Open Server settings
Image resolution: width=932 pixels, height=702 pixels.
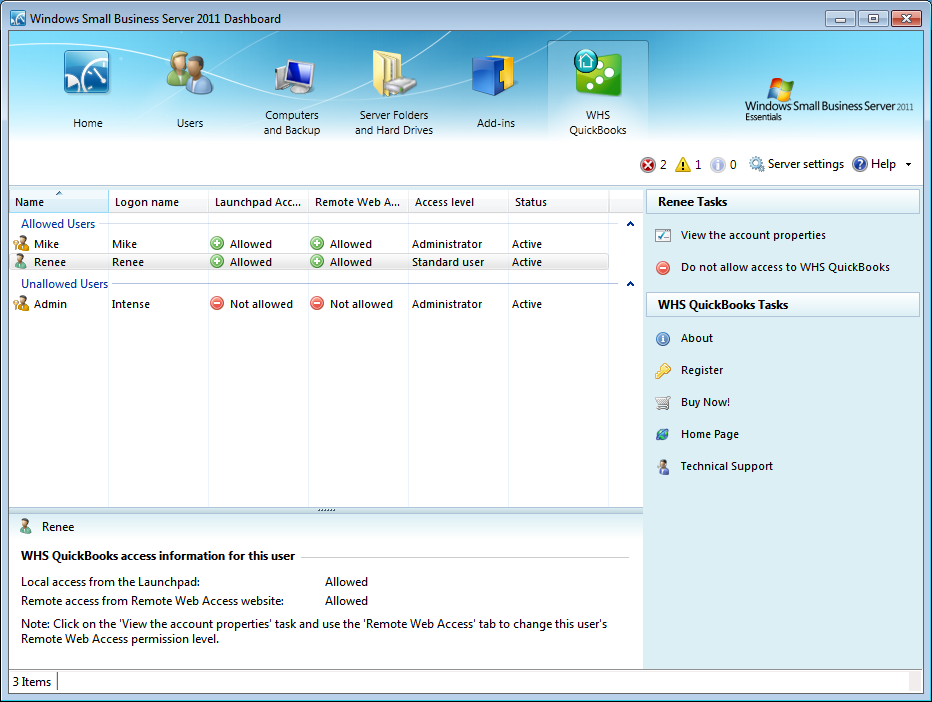pyautogui.click(x=796, y=164)
